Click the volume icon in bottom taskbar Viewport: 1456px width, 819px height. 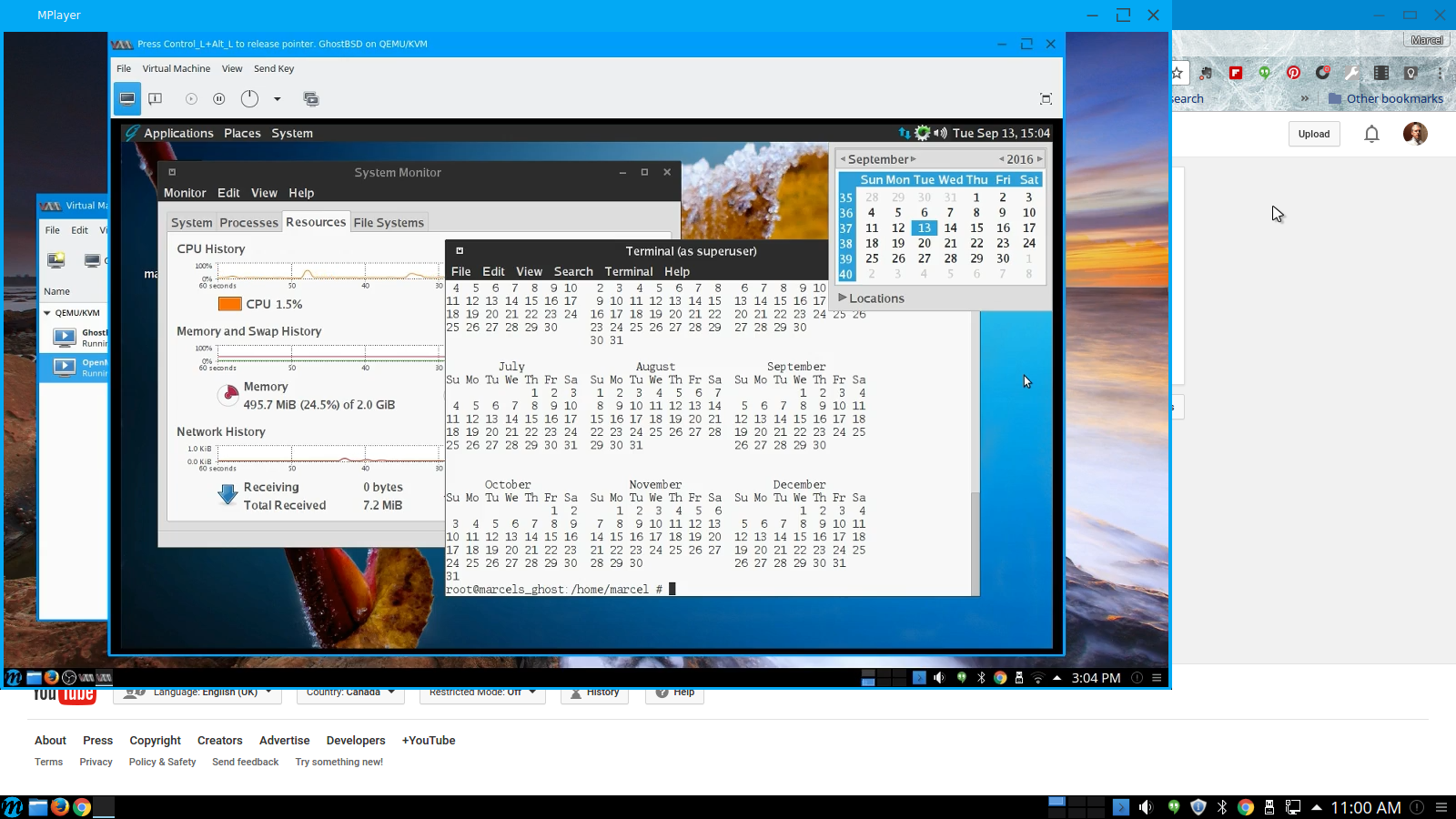(x=1146, y=807)
